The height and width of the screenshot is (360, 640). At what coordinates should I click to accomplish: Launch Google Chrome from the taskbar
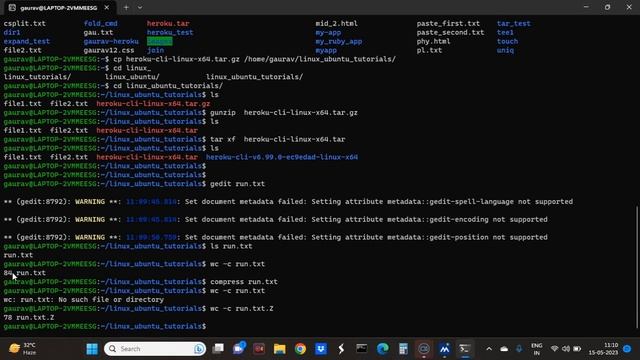pos(300,349)
